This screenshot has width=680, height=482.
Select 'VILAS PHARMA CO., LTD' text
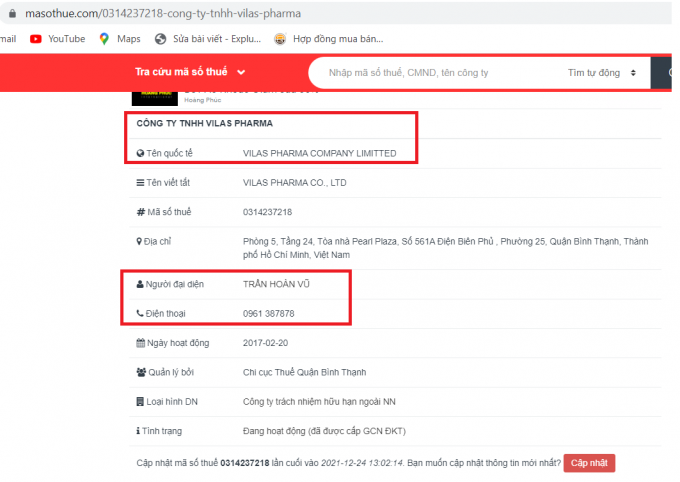coord(295,183)
